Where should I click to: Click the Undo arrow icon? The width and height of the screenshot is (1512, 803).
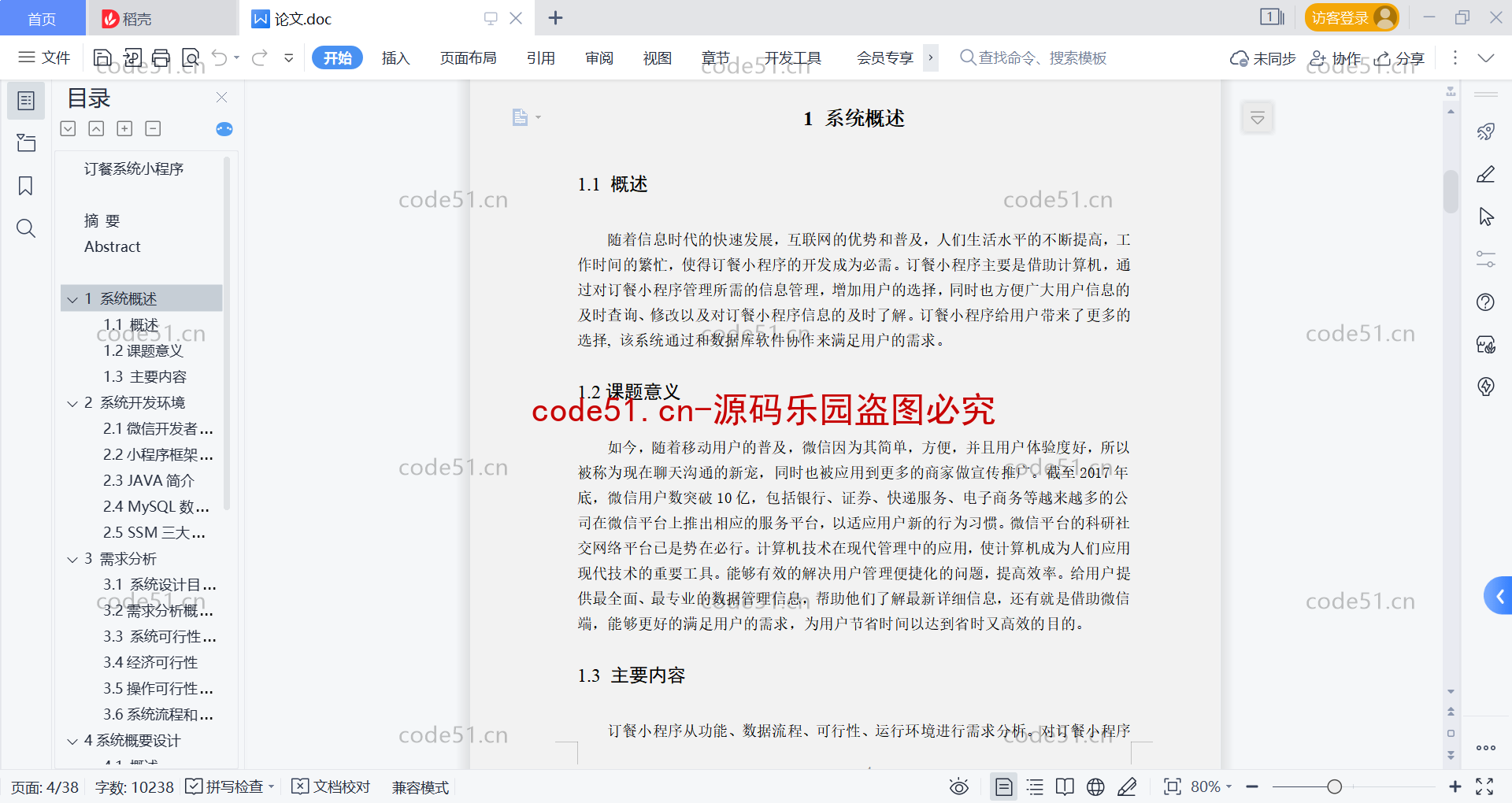coord(220,57)
